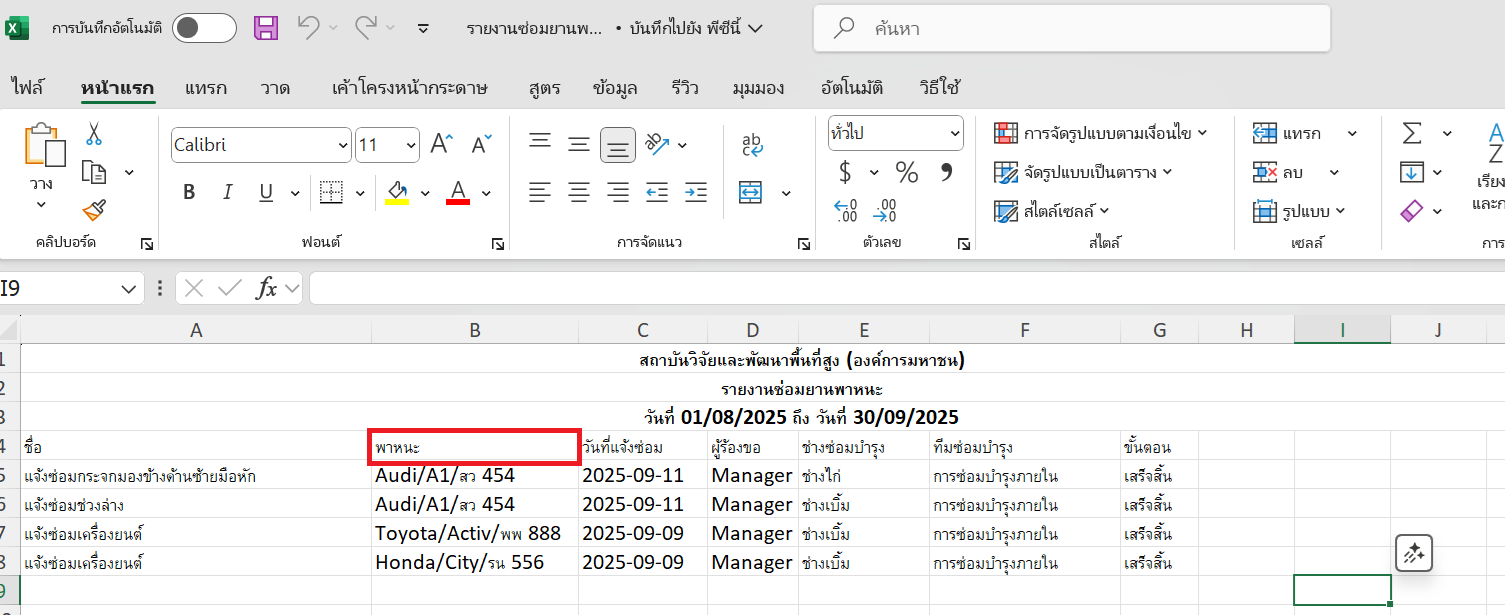Screen dimensions: 1505x615
Task: Toggle middle vertical alignment
Action: click(x=579, y=145)
